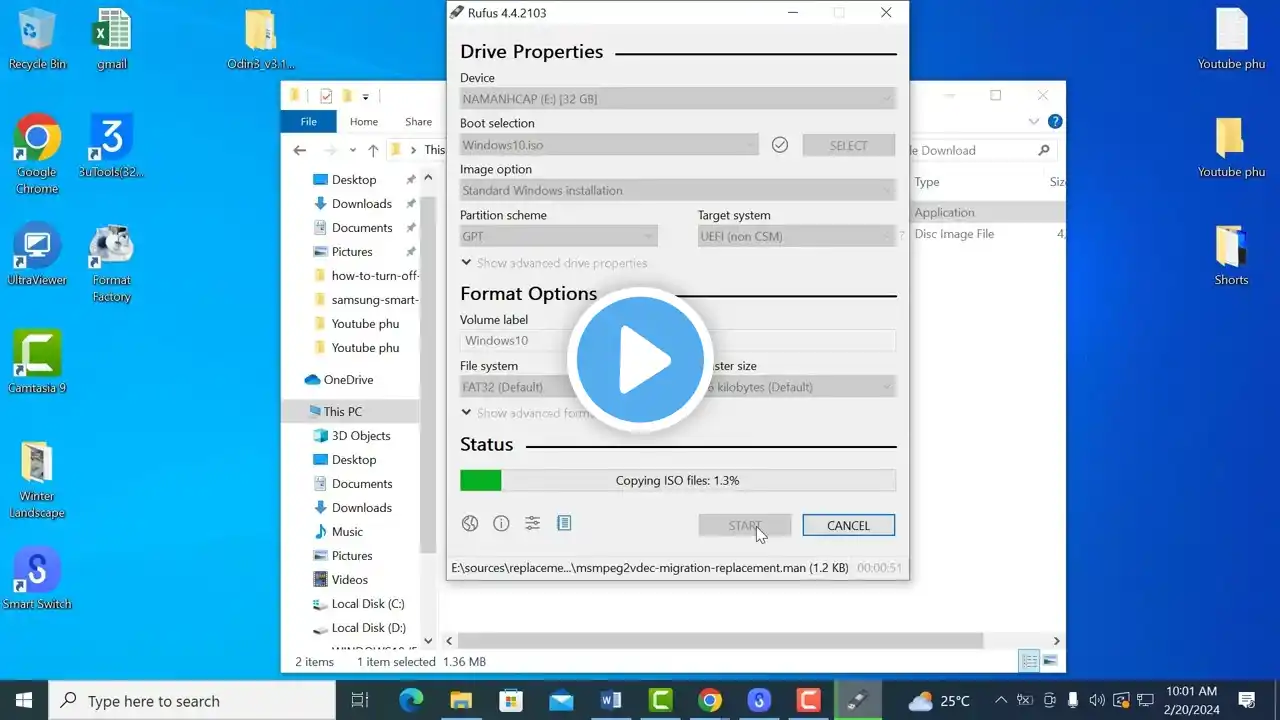The image size is (1280, 720).
Task: Open Microsoft Store from taskbar
Action: 510,700
